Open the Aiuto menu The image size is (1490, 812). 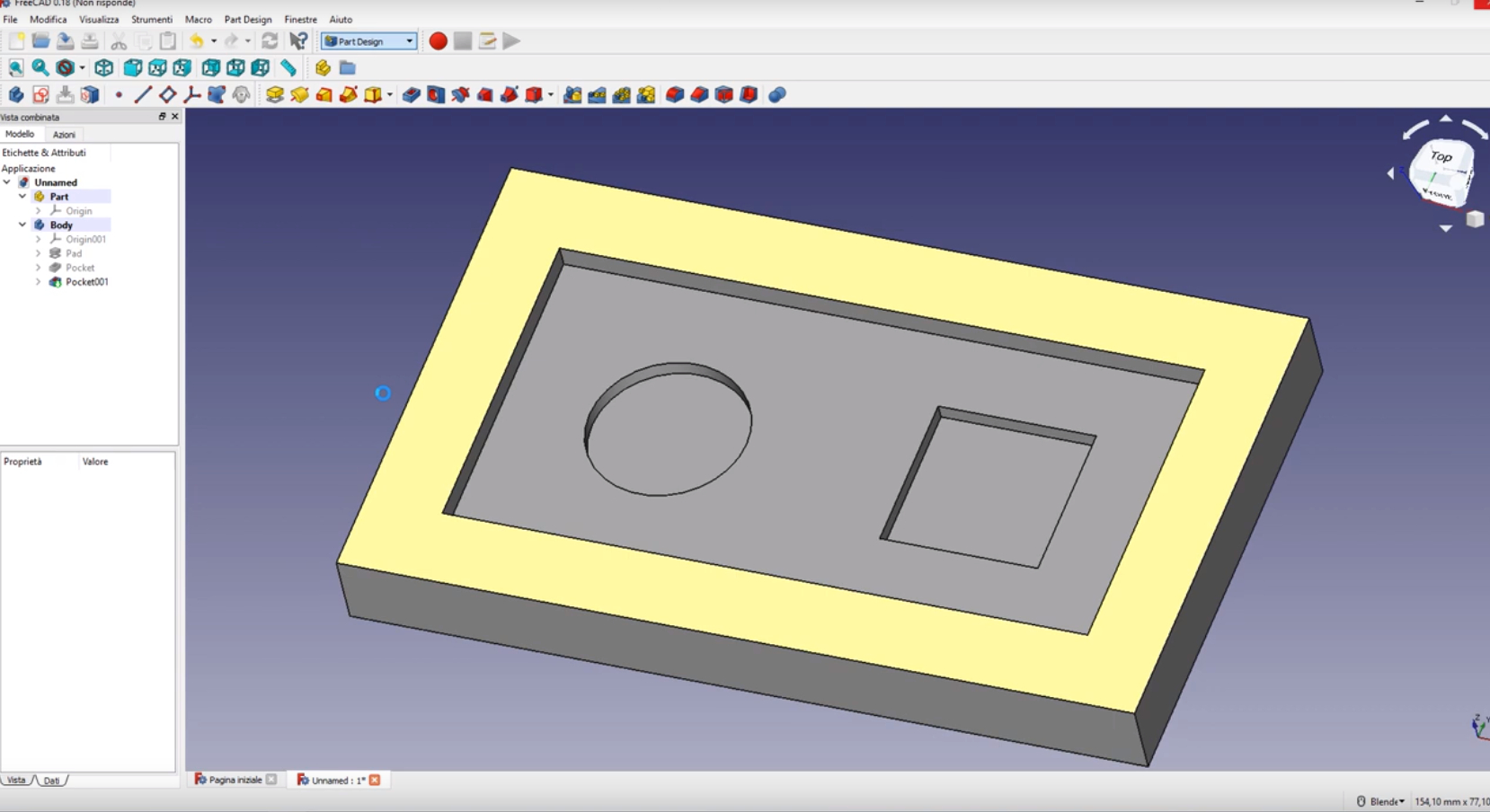341,19
